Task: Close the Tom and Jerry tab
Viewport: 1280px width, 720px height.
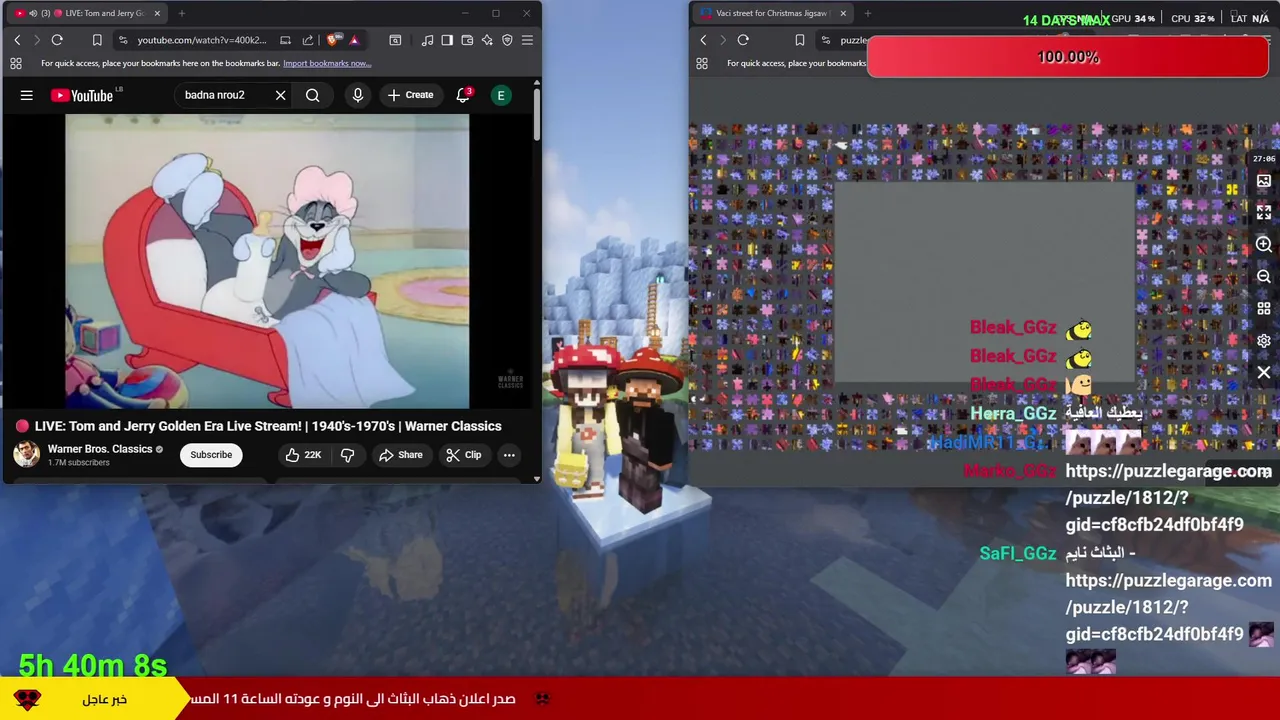Action: click(156, 13)
